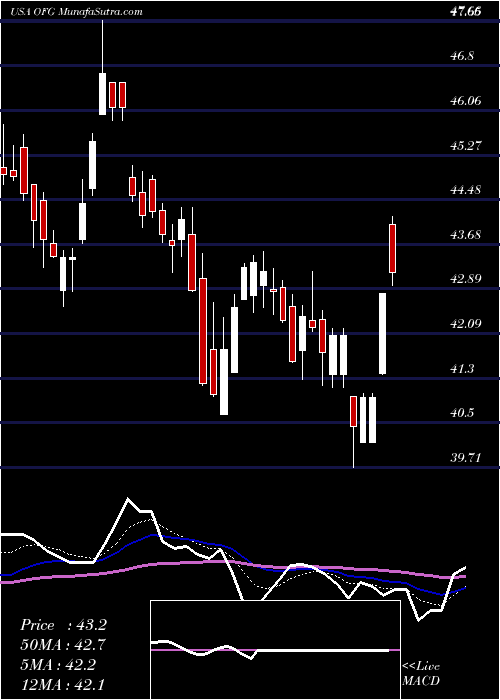Click the 40.5 price axis label
Viewport: 500px width, 700px height.
point(462,413)
